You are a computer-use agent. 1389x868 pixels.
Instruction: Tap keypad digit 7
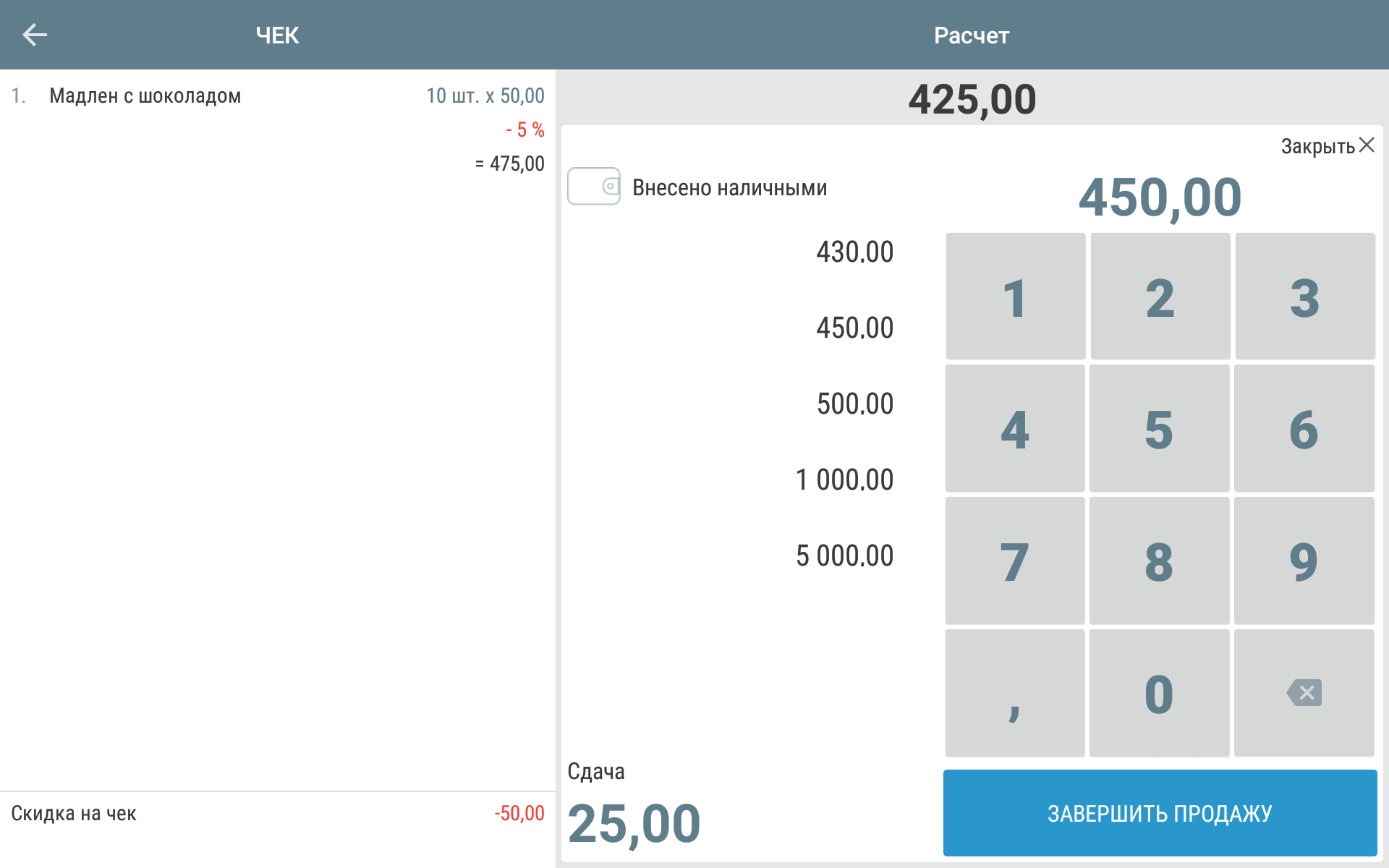click(x=1014, y=561)
